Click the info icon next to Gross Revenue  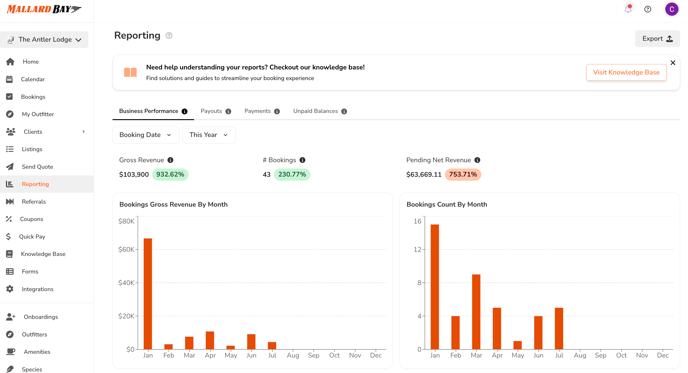[170, 160]
